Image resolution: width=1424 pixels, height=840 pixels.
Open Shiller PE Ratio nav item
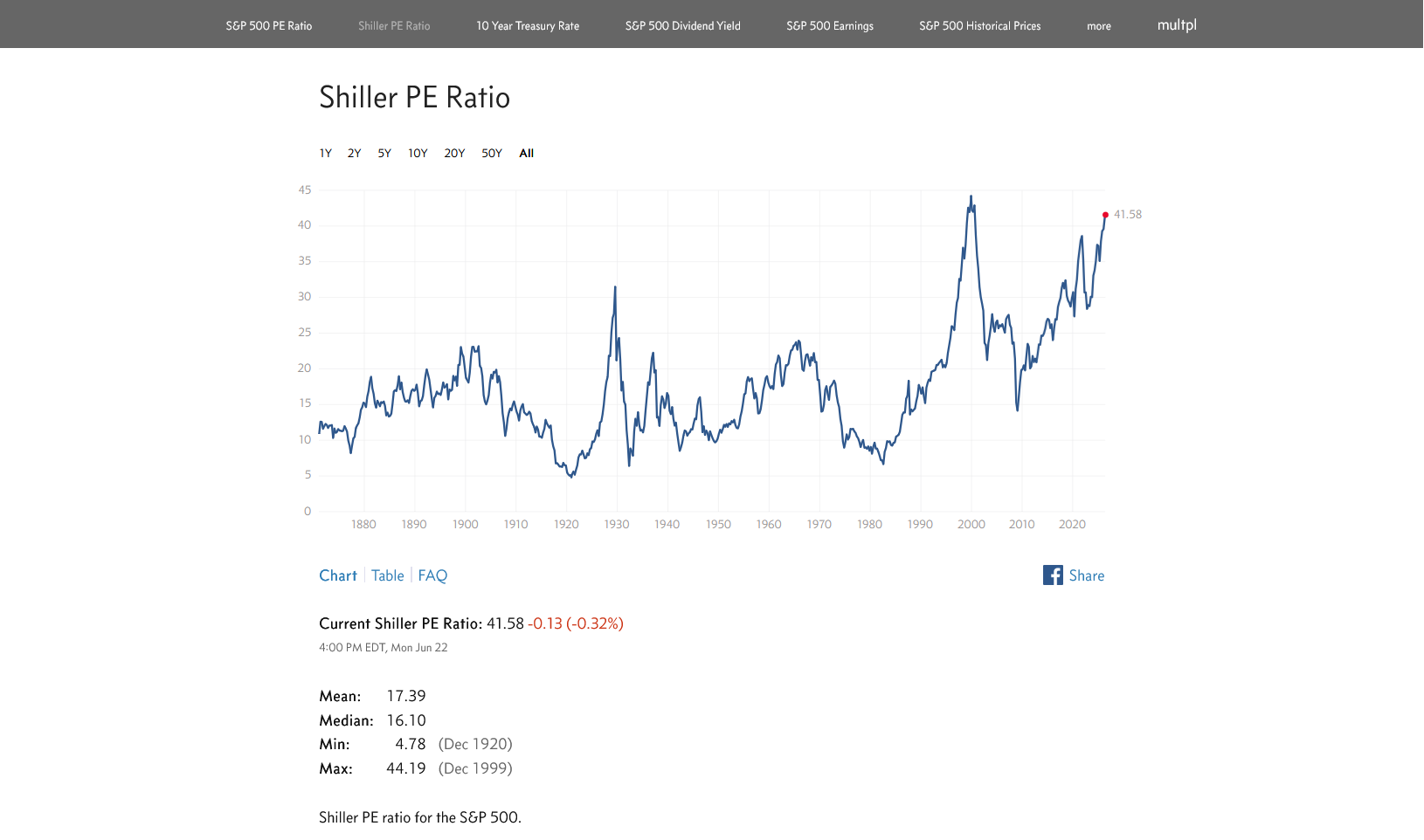click(394, 26)
